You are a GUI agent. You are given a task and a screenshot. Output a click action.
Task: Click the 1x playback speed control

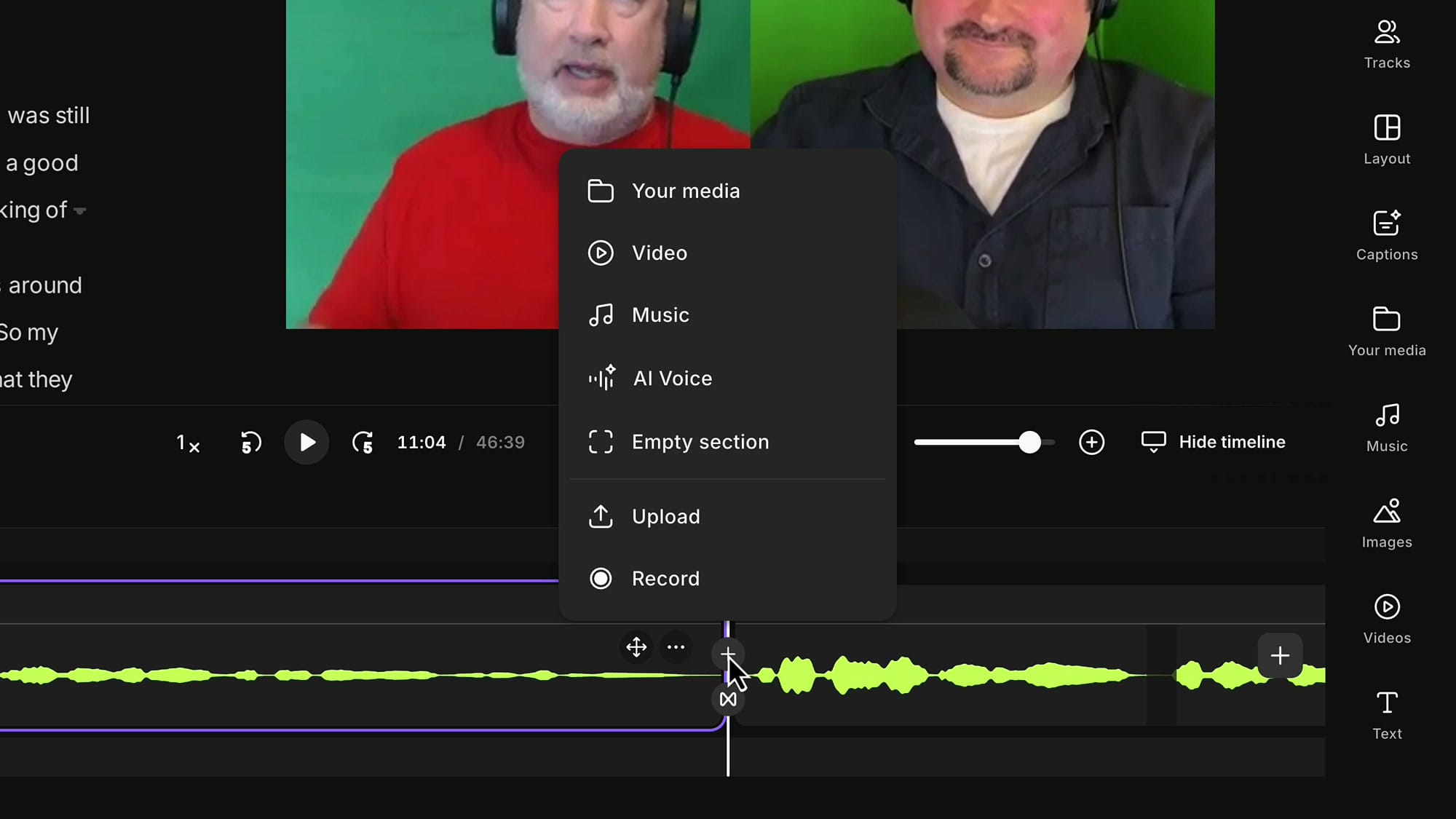[187, 442]
